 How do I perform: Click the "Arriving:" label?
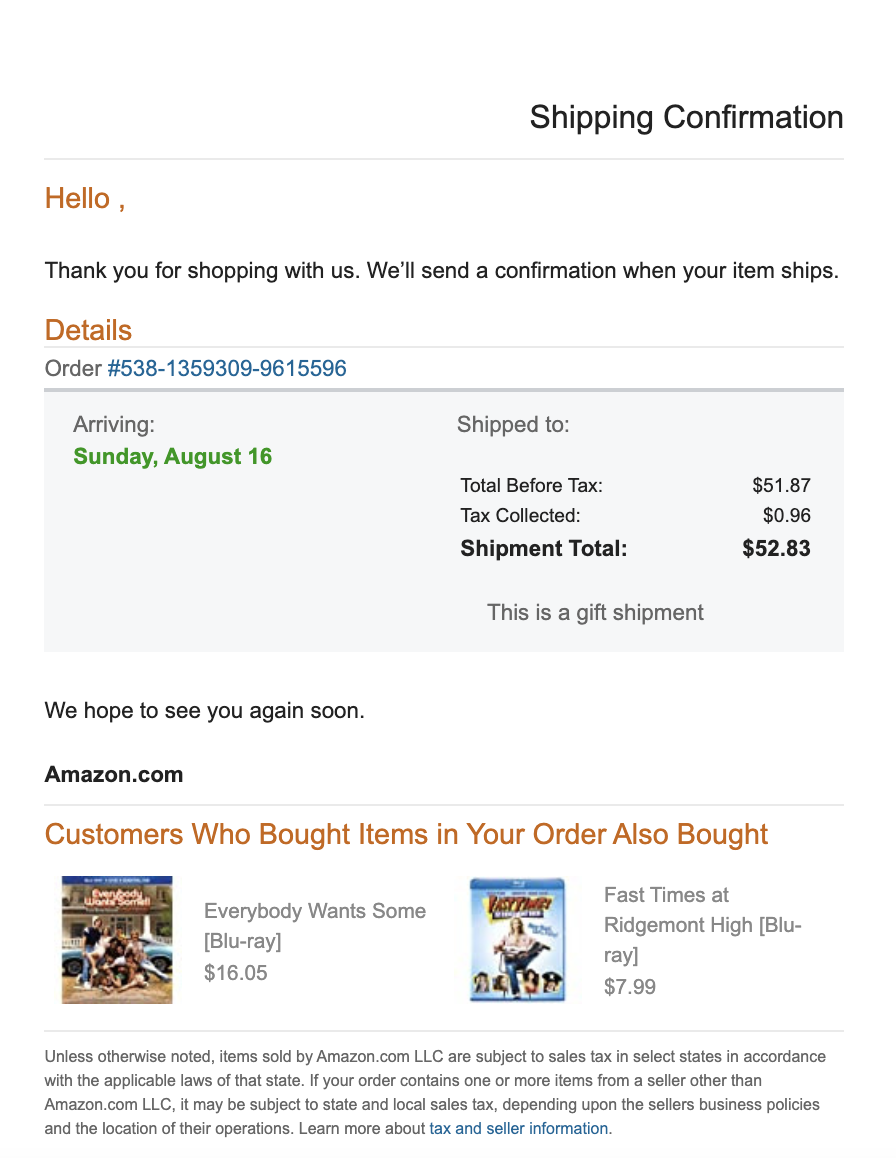(114, 425)
